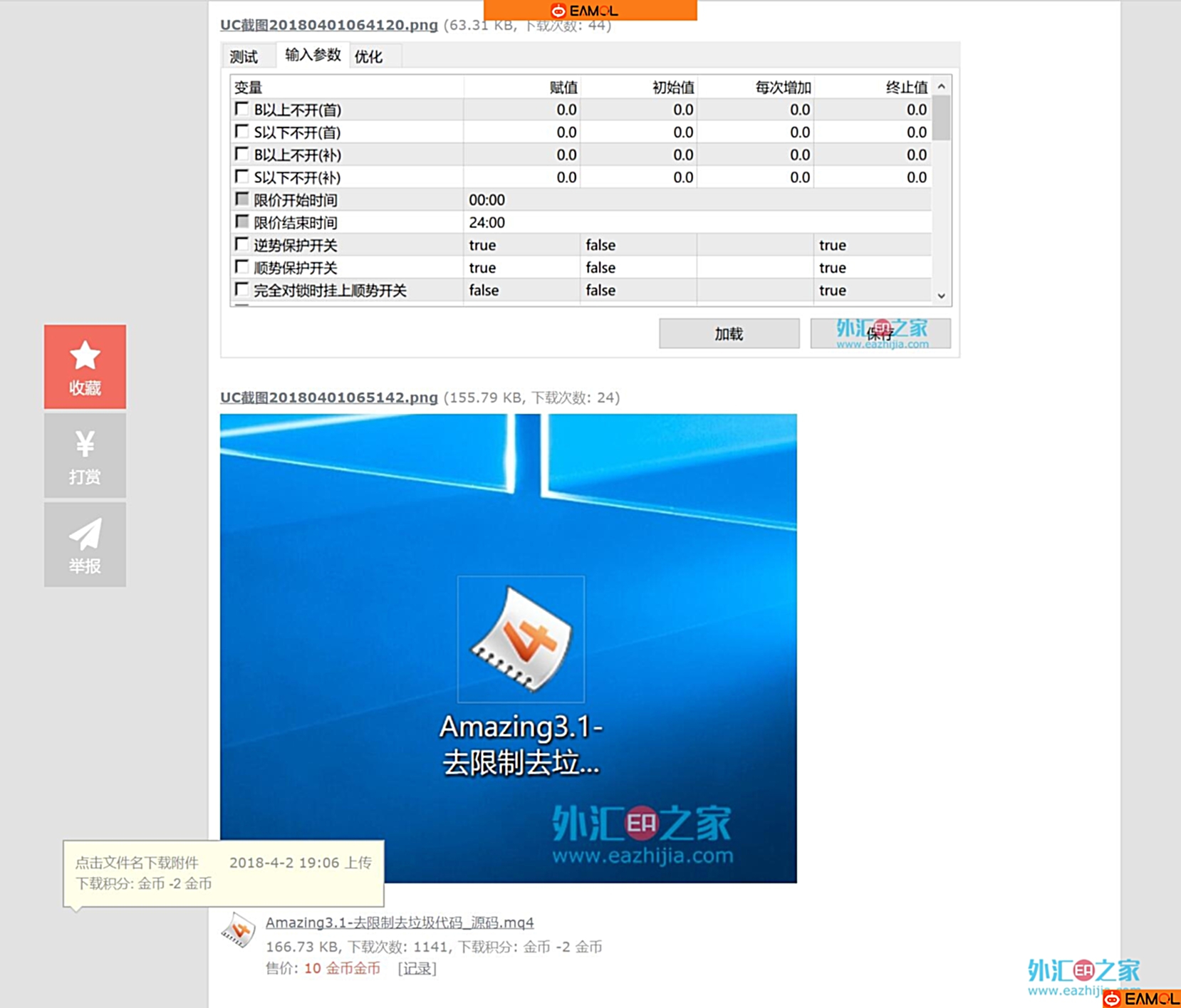1181x1008 pixels.
Task: Download UC截图20180401064120.png attachment
Action: 328,26
